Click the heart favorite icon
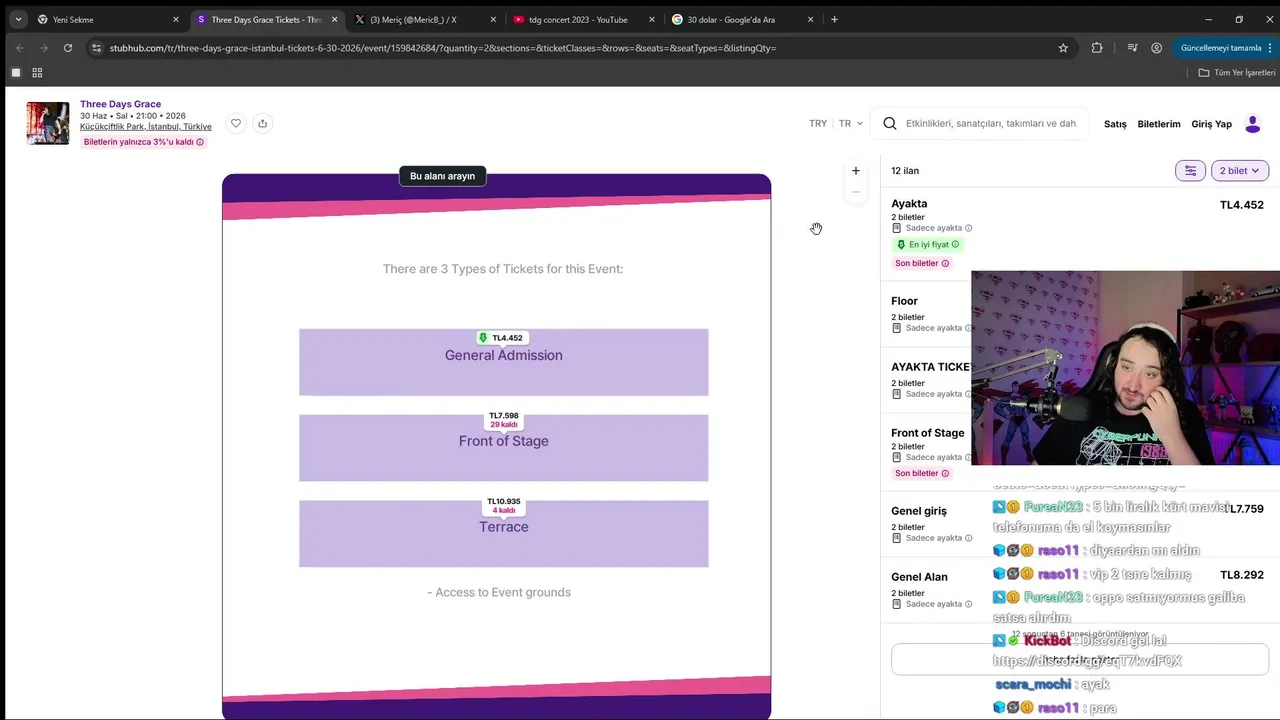Image resolution: width=1280 pixels, height=720 pixels. [x=236, y=123]
